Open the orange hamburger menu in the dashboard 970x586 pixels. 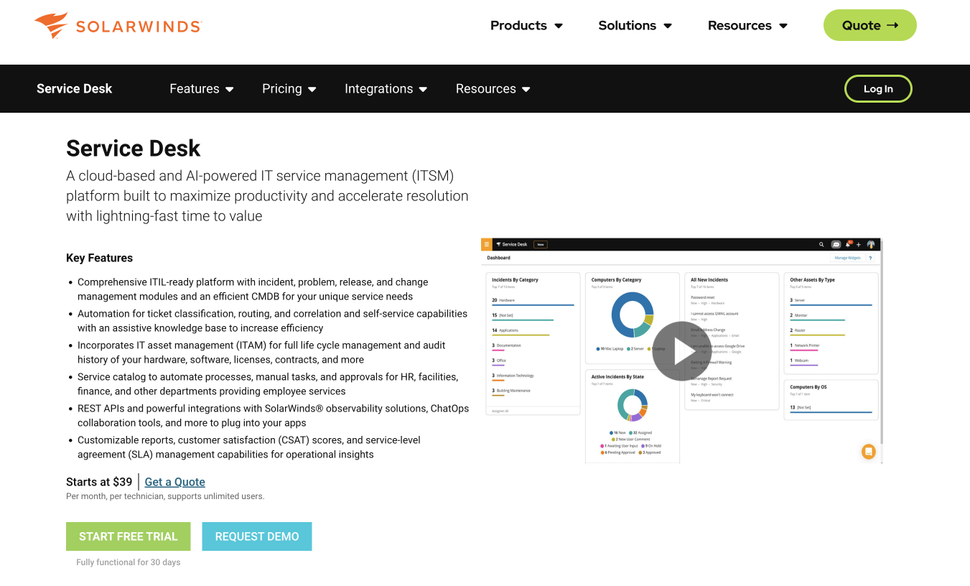(x=486, y=243)
